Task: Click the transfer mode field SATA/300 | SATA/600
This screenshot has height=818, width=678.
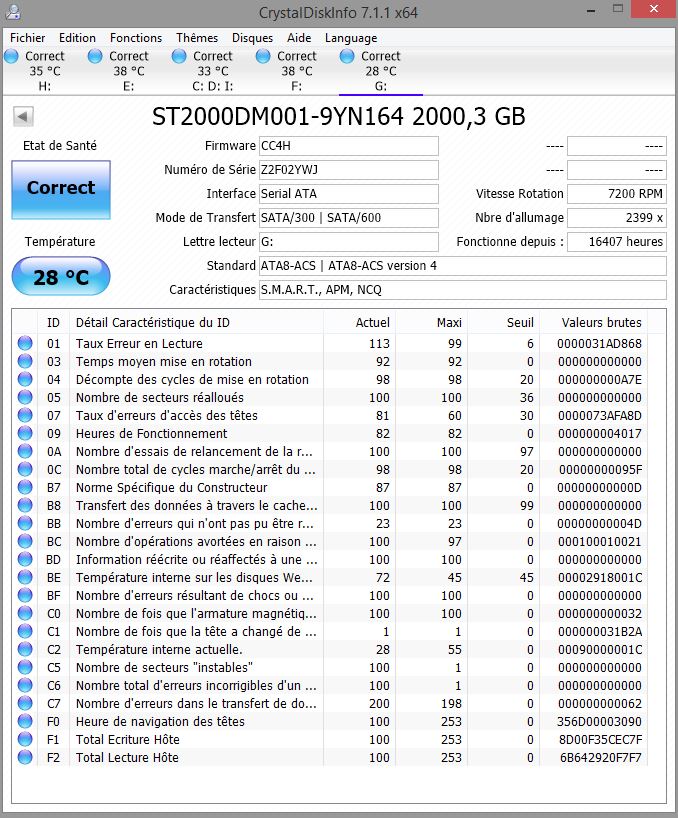Action: click(349, 218)
